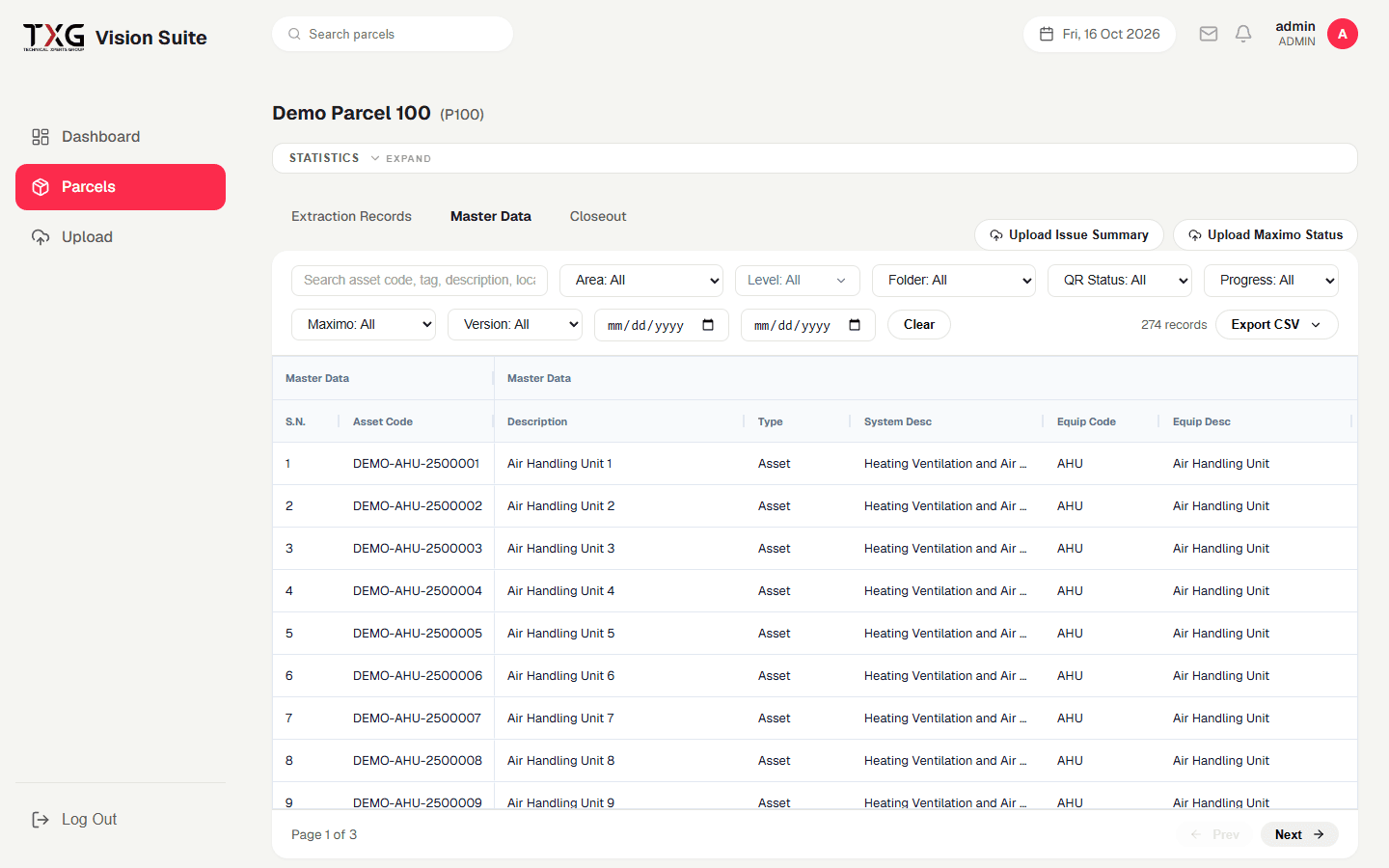Click the calendar icon beside the date
The image size is (1389, 868).
(1047, 34)
